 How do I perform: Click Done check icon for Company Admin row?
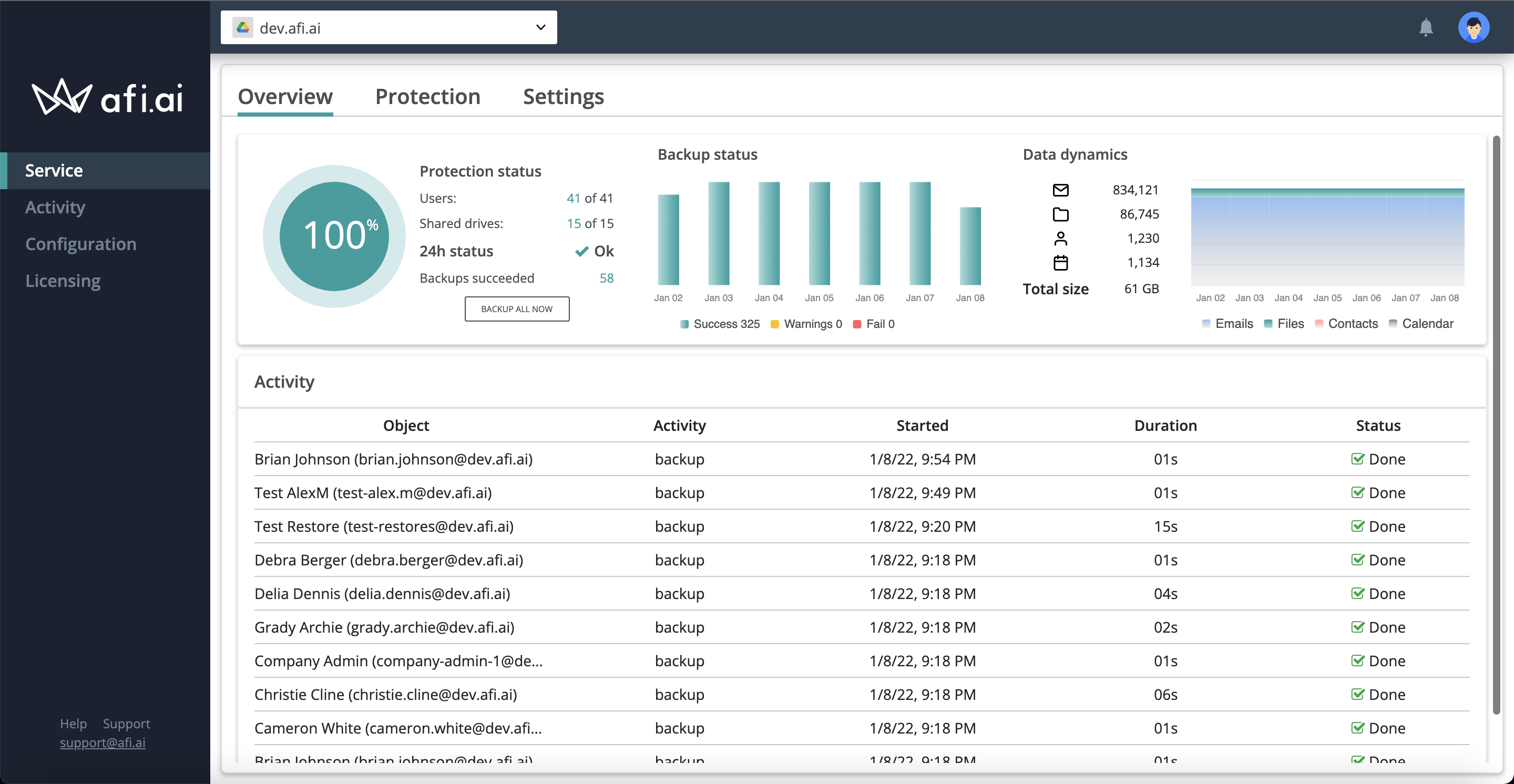coord(1357,661)
